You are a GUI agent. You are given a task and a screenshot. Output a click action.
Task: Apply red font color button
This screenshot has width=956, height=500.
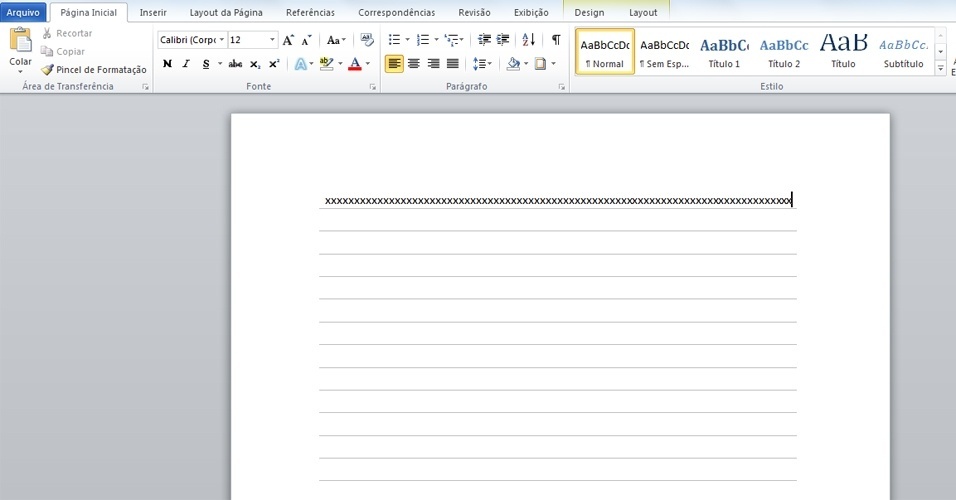[355, 63]
